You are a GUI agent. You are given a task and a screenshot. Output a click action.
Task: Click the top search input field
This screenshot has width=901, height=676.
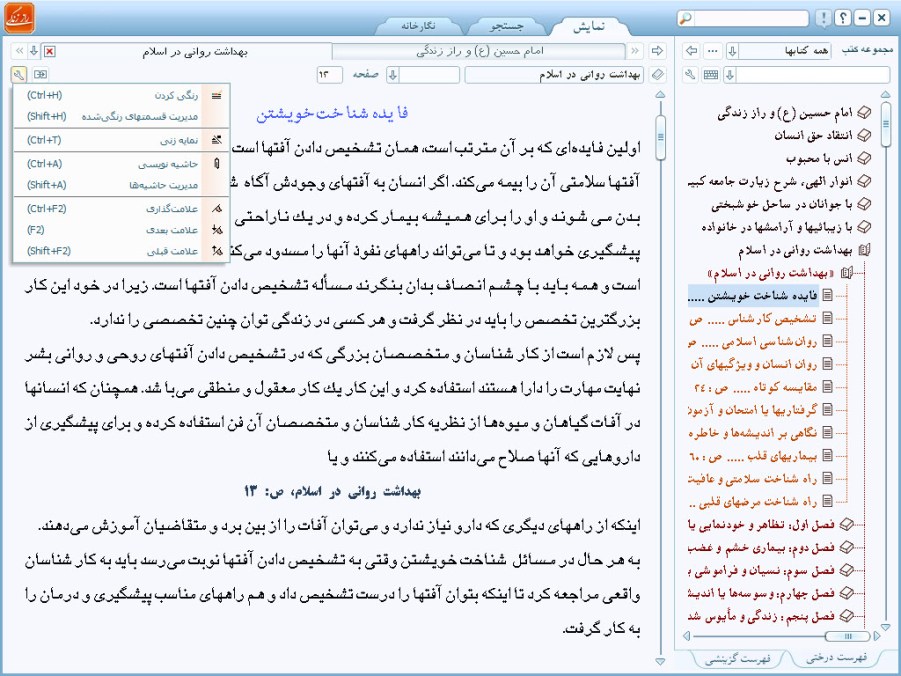click(x=750, y=18)
